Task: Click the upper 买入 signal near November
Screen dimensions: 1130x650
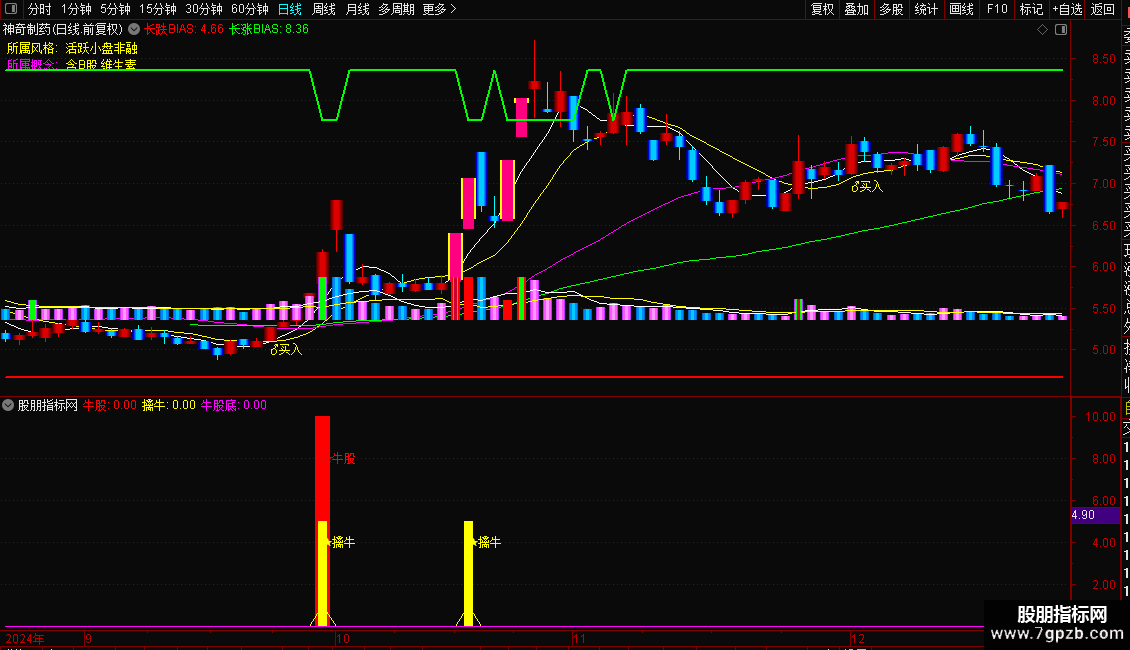Action: pos(867,187)
